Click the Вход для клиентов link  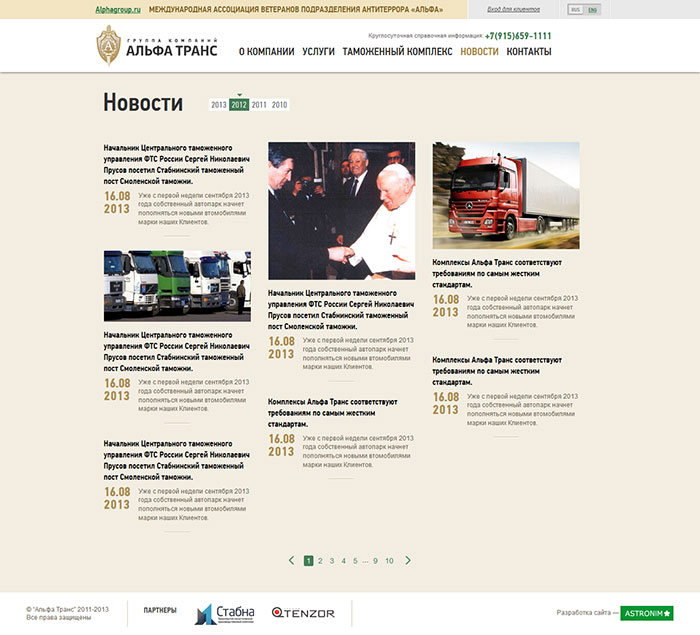click(x=513, y=9)
